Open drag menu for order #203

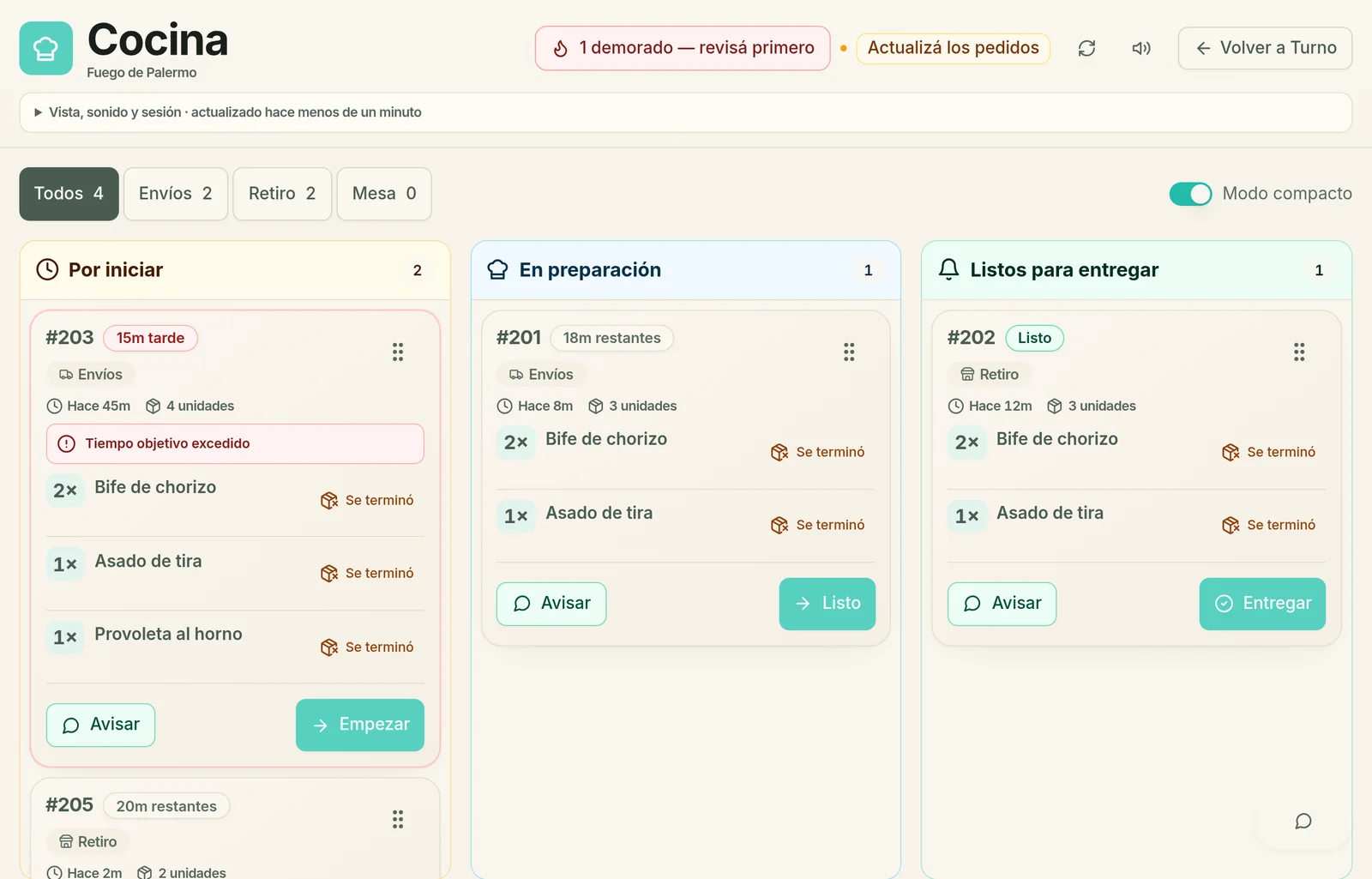398,352
